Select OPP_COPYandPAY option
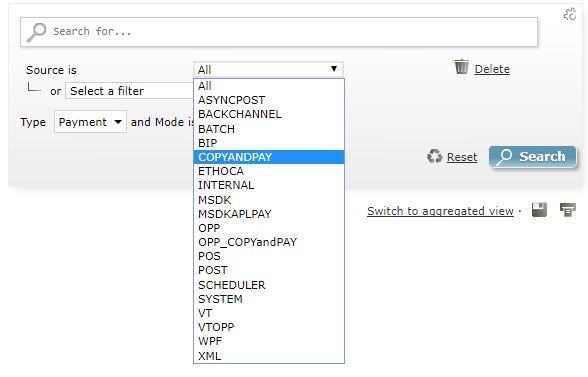Viewport: 588px width, 377px height. click(269, 242)
